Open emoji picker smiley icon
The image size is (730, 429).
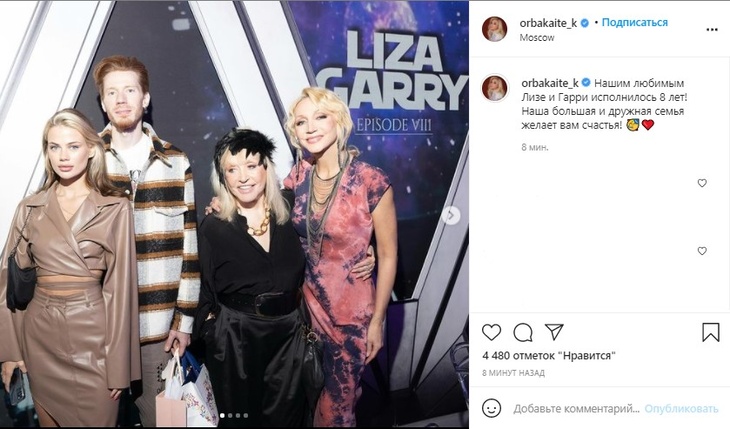tap(491, 408)
